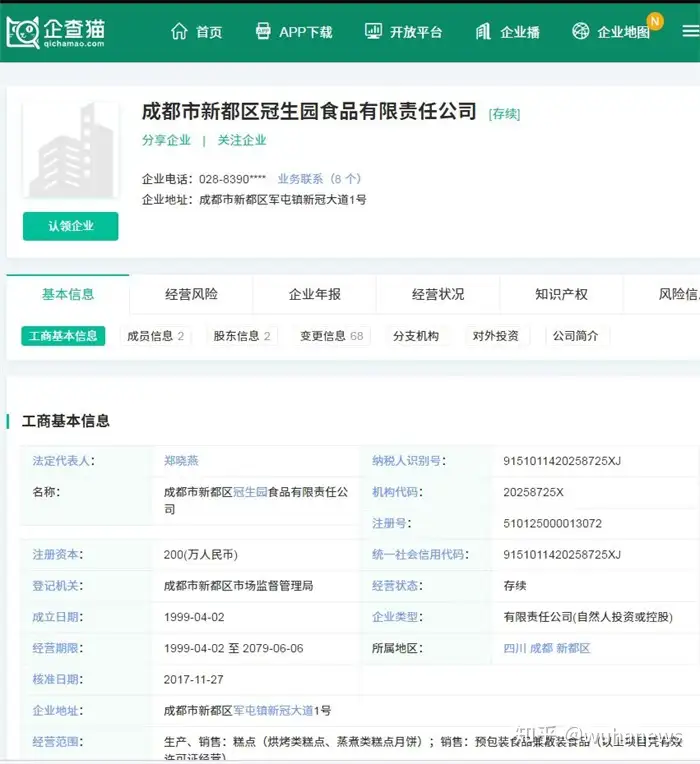Click legal representative 郑晓燕 link
Viewport: 700px width, 764px height.
[181, 460]
